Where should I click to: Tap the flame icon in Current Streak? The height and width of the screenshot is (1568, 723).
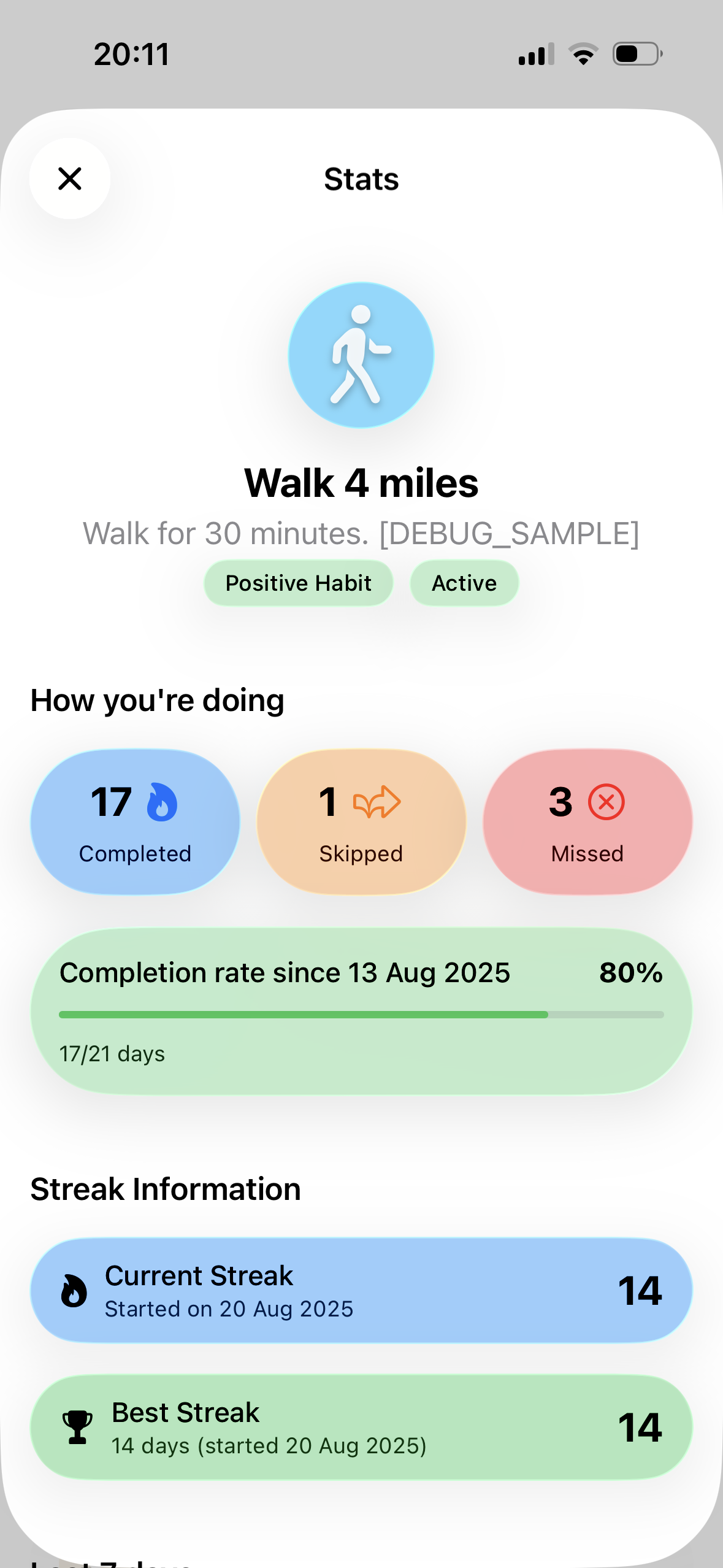pyautogui.click(x=74, y=1291)
